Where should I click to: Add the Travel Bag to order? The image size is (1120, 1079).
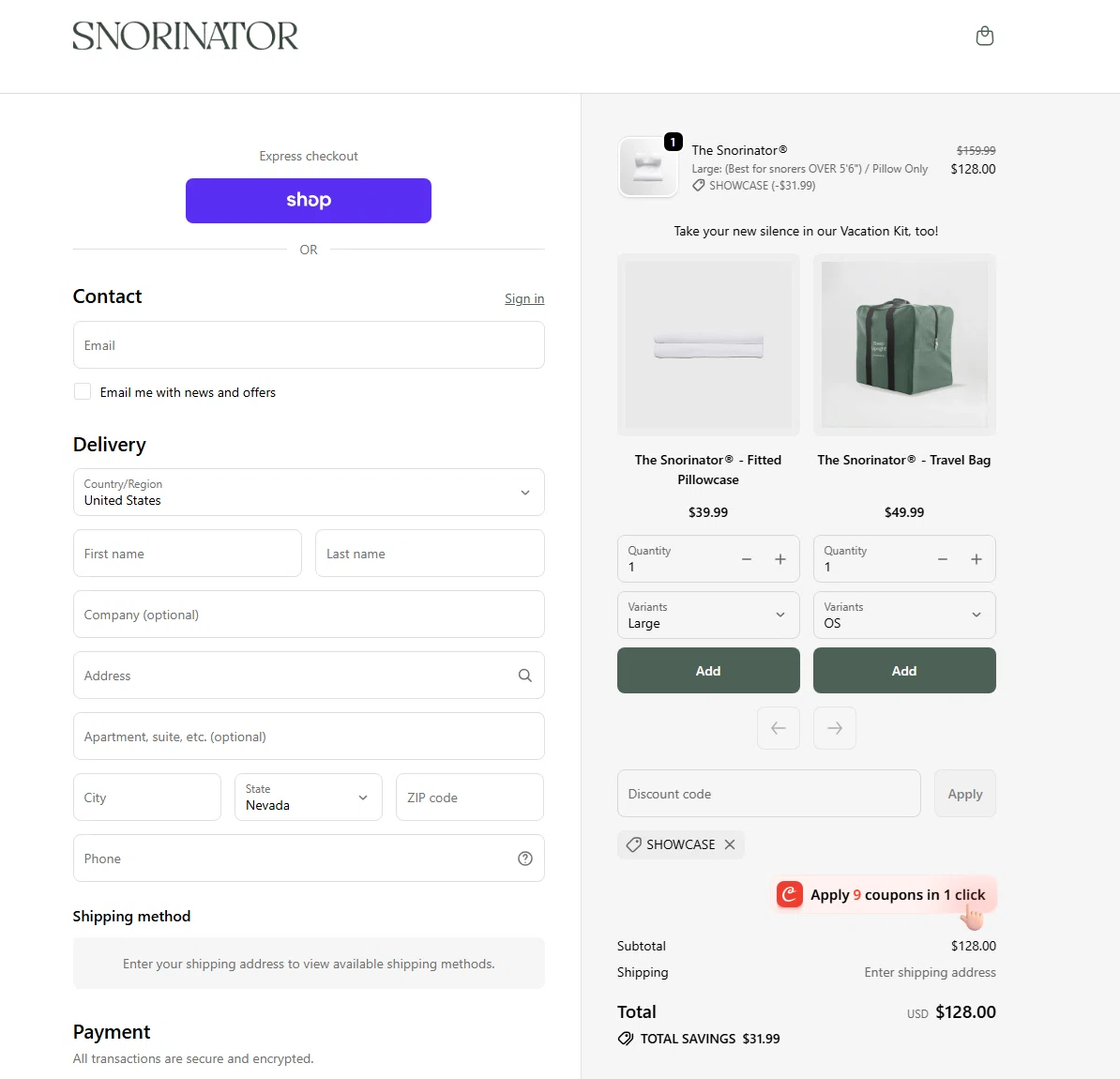[904, 670]
